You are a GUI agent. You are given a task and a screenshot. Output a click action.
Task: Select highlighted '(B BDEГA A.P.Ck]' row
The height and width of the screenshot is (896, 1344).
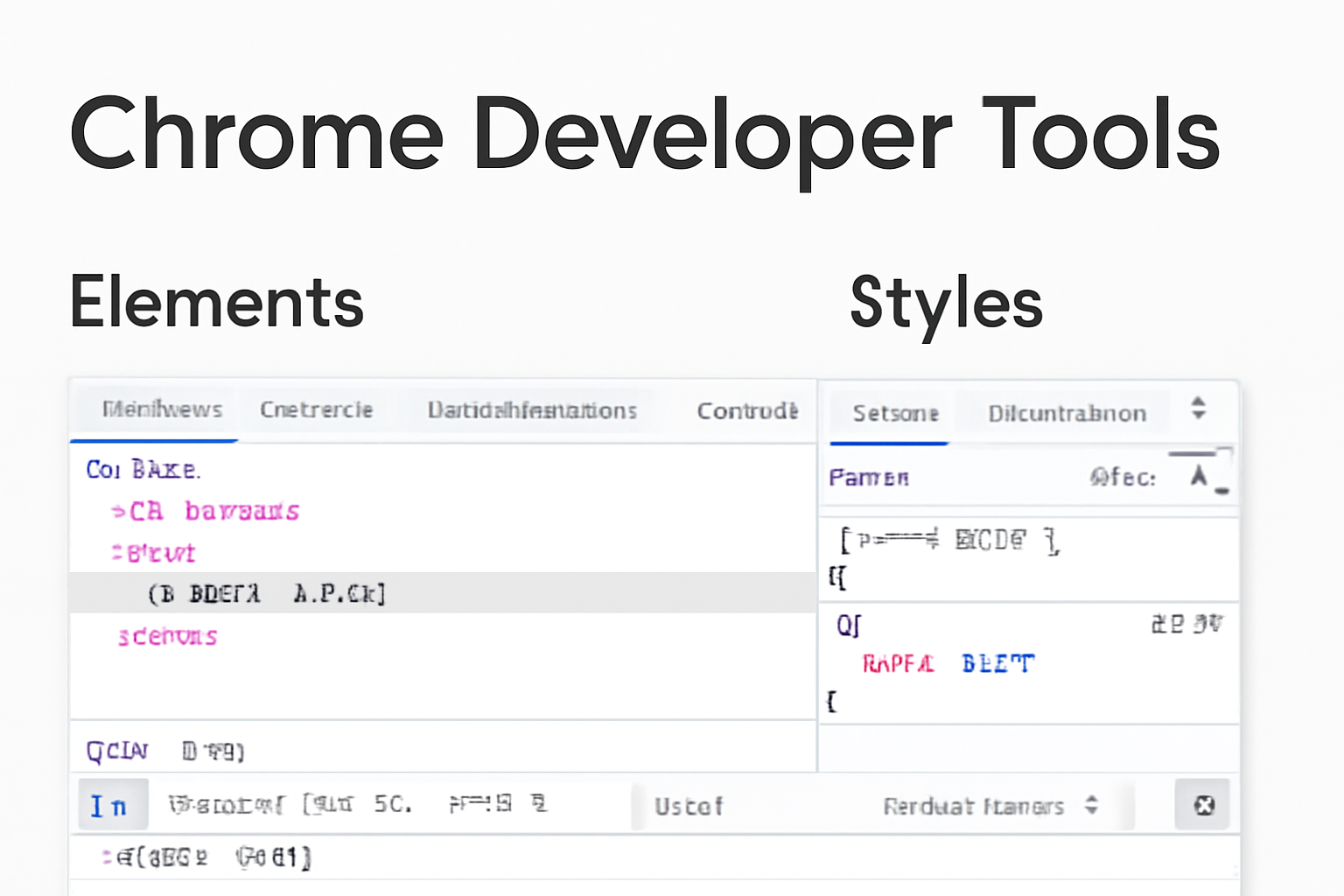[443, 593]
